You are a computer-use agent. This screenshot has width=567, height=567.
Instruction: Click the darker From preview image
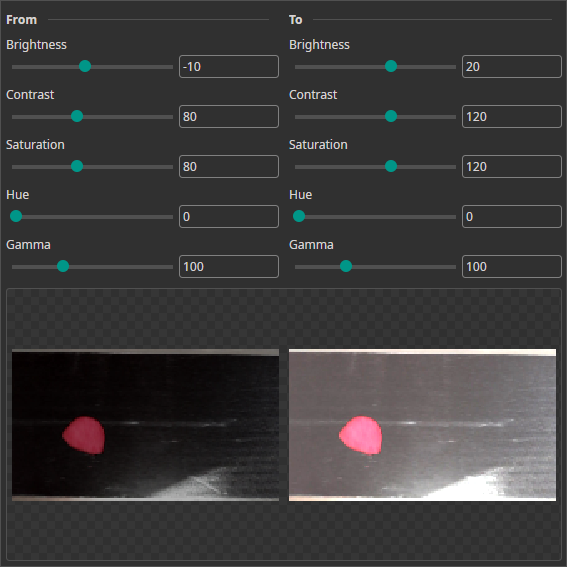pos(145,425)
